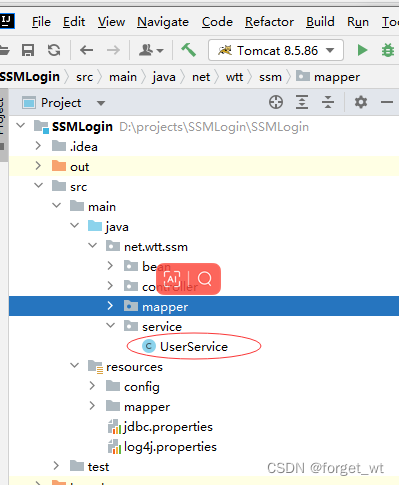Click the AI recognition overlay icon
The height and width of the screenshot is (485, 399).
pyautogui.click(x=172, y=279)
